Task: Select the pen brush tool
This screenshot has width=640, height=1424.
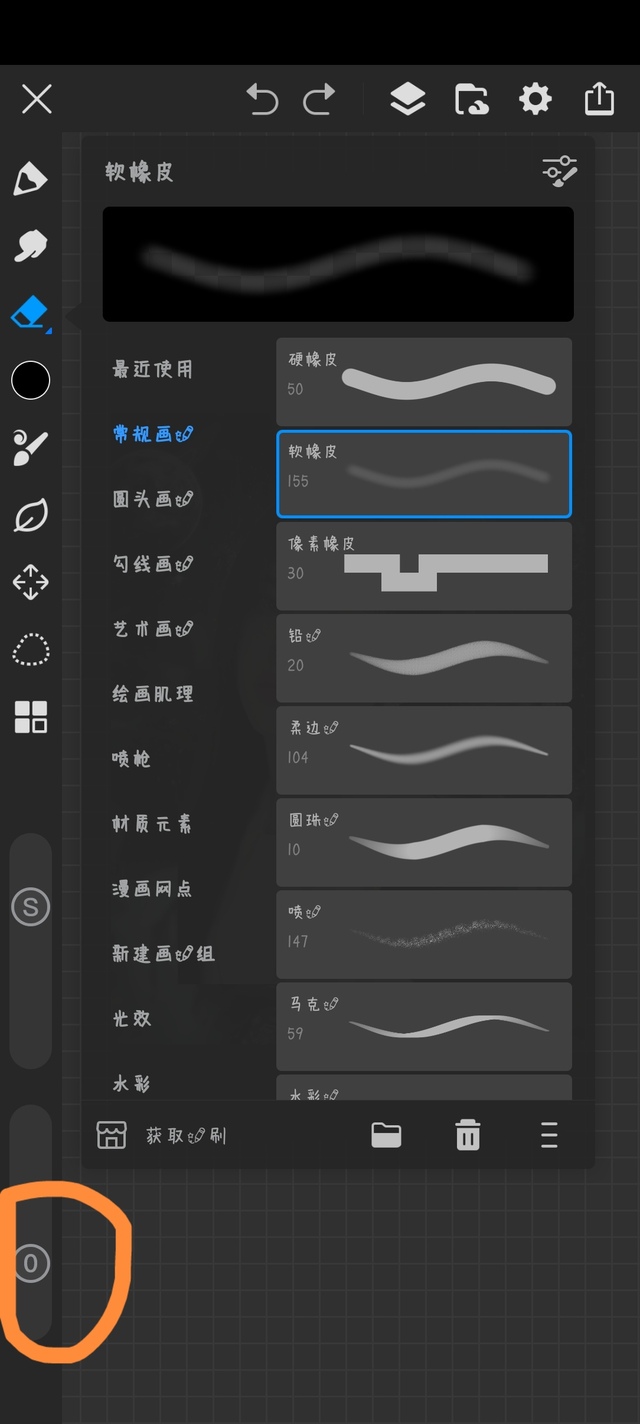Action: [x=30, y=179]
